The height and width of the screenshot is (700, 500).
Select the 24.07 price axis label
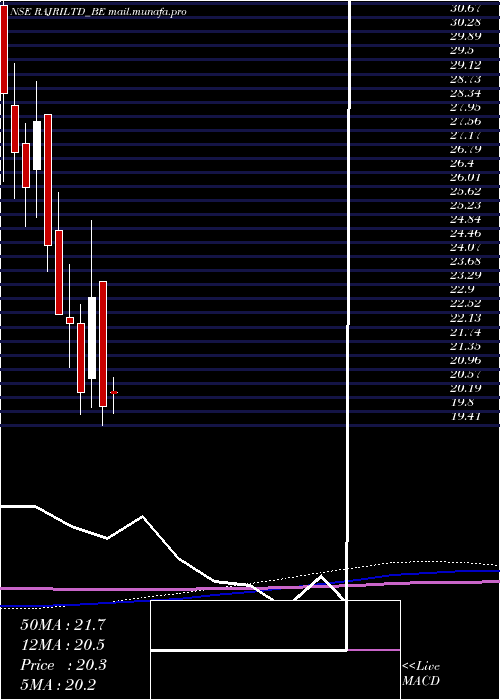tap(465, 248)
